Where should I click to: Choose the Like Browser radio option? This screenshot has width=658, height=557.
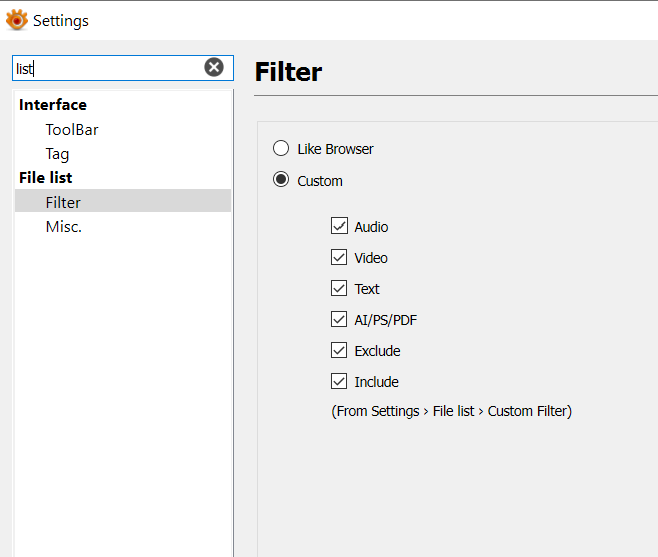tap(282, 149)
